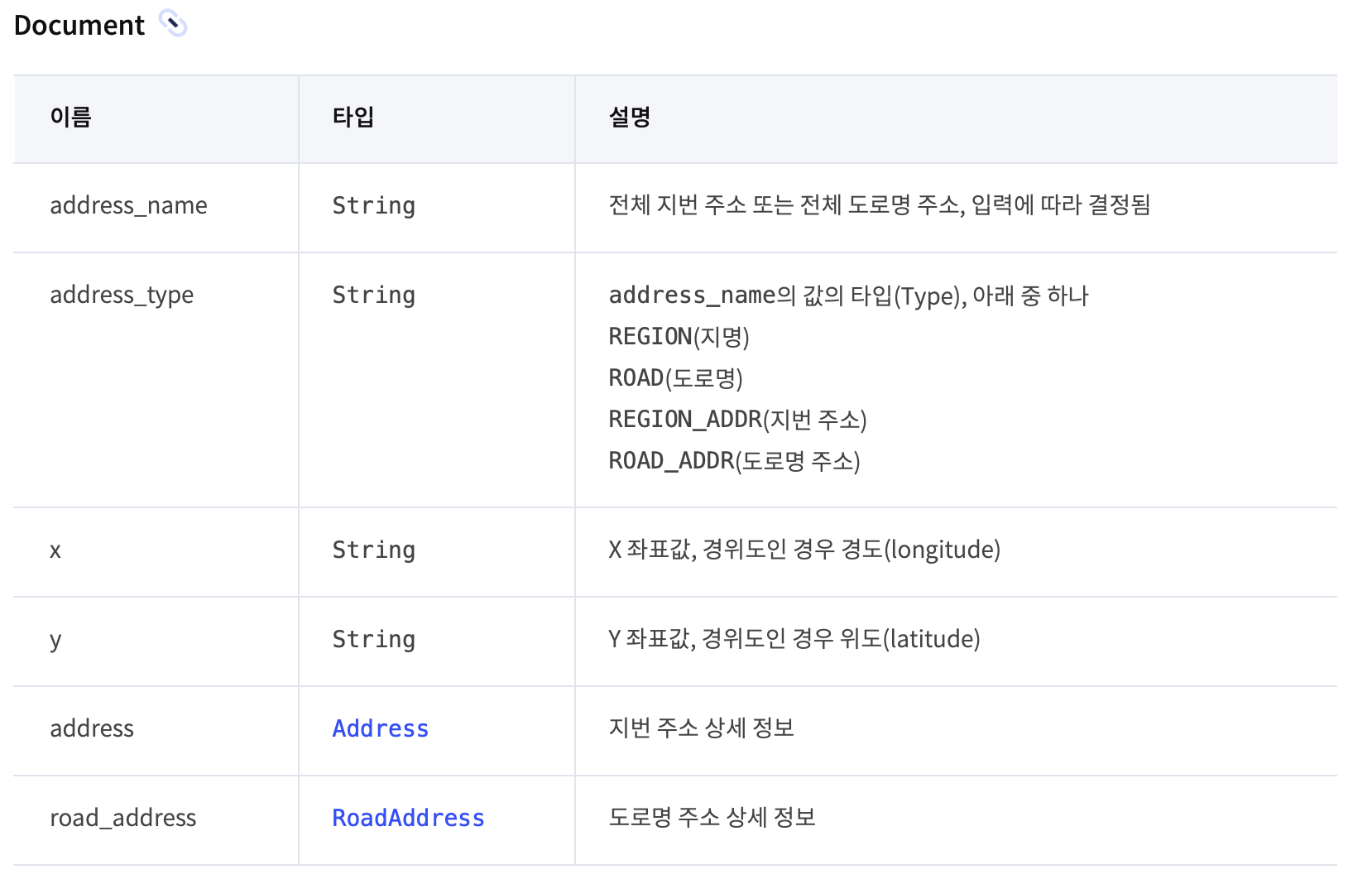
Task: Click the 타입 column header
Action: coord(353,117)
